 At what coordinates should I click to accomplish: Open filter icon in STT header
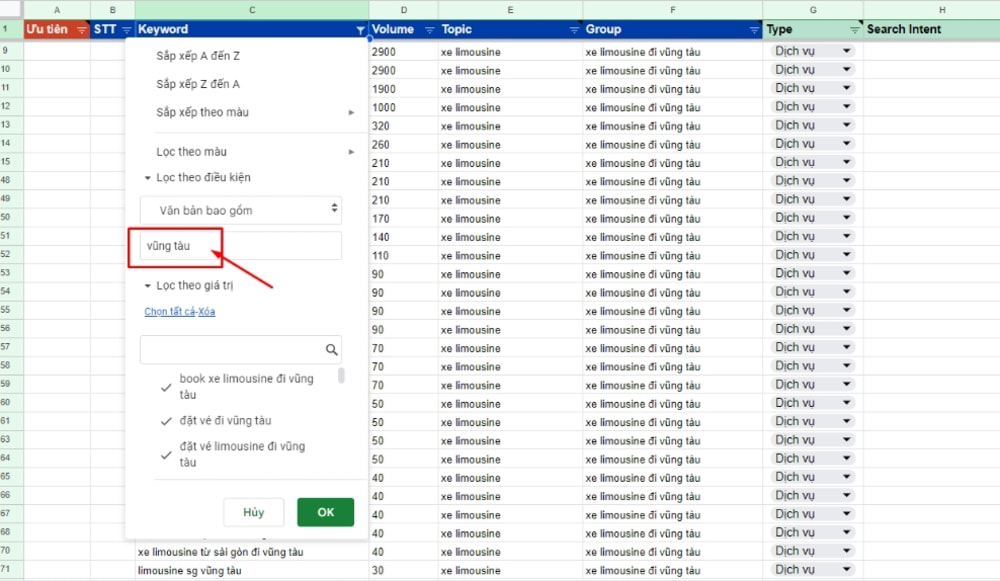126,30
